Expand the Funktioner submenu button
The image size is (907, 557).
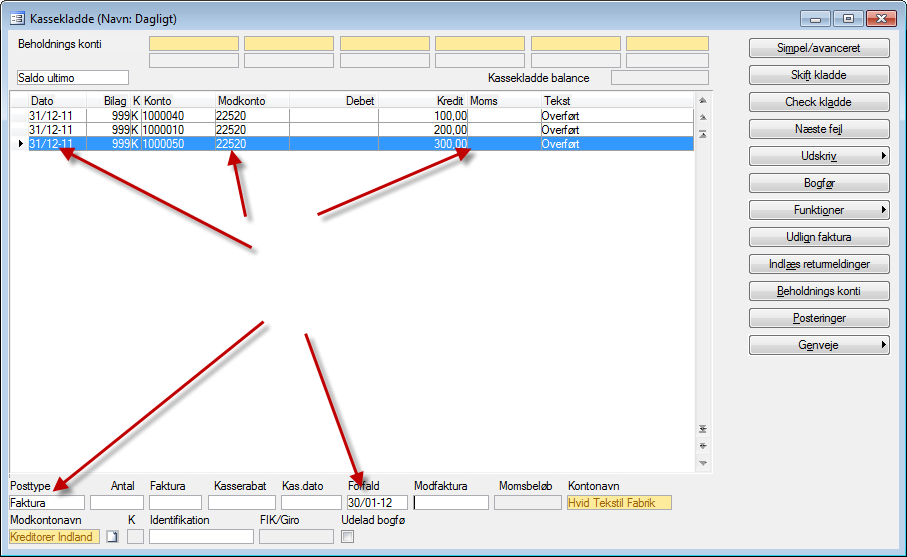point(819,210)
